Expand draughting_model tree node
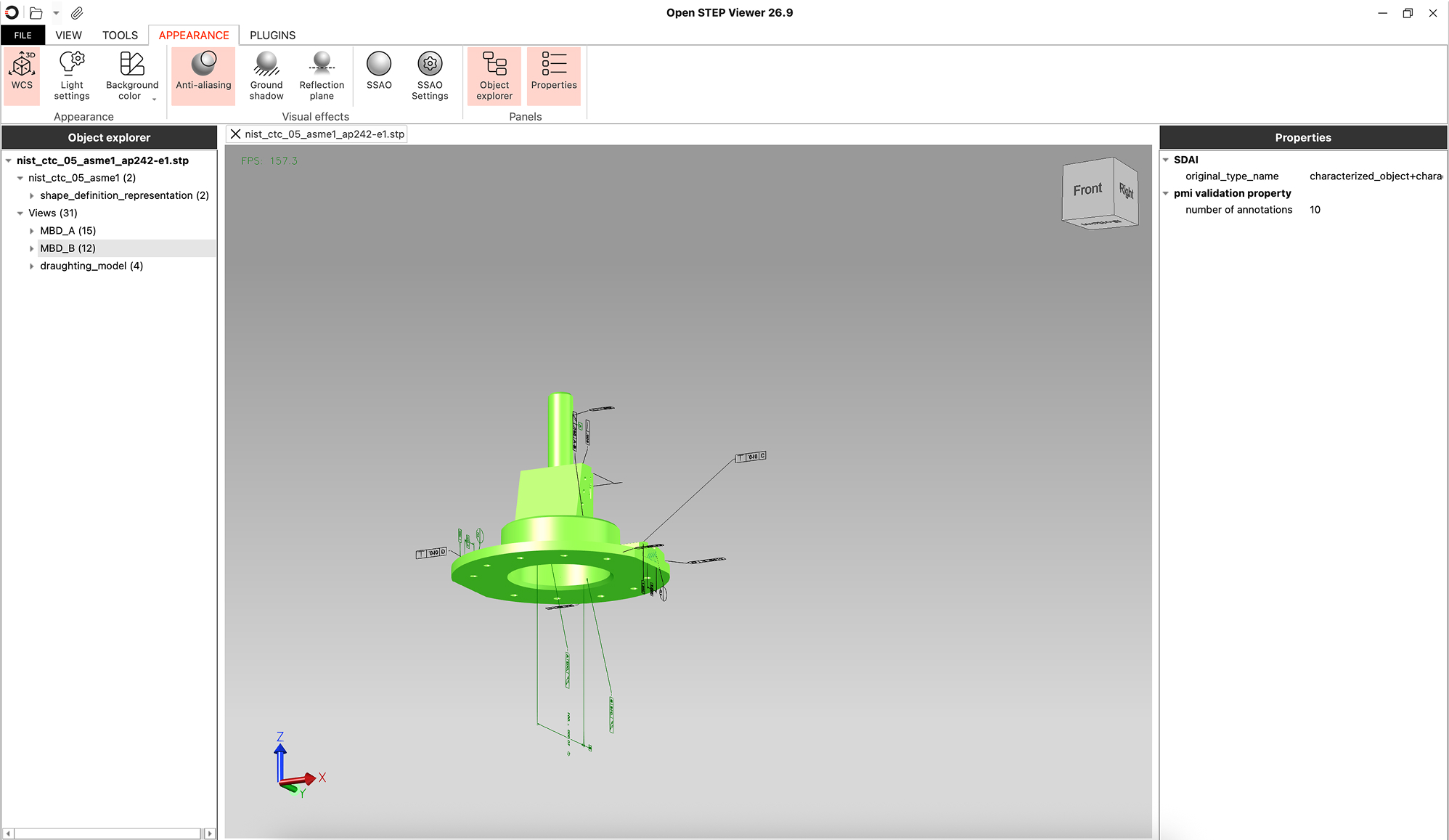This screenshot has height=840, width=1449. pos(32,266)
